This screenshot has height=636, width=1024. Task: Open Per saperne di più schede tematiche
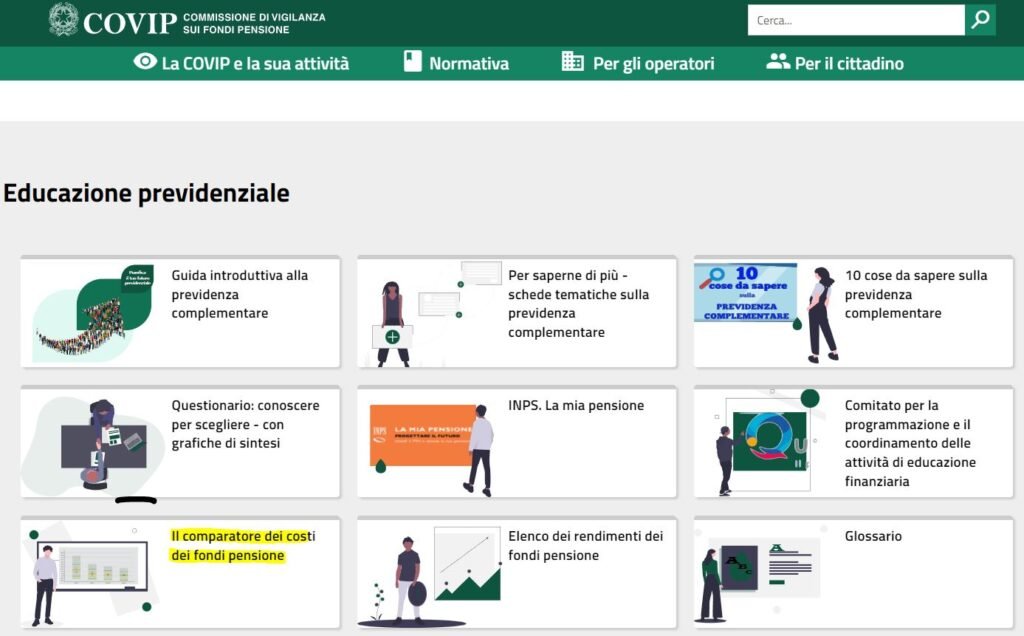click(x=578, y=303)
